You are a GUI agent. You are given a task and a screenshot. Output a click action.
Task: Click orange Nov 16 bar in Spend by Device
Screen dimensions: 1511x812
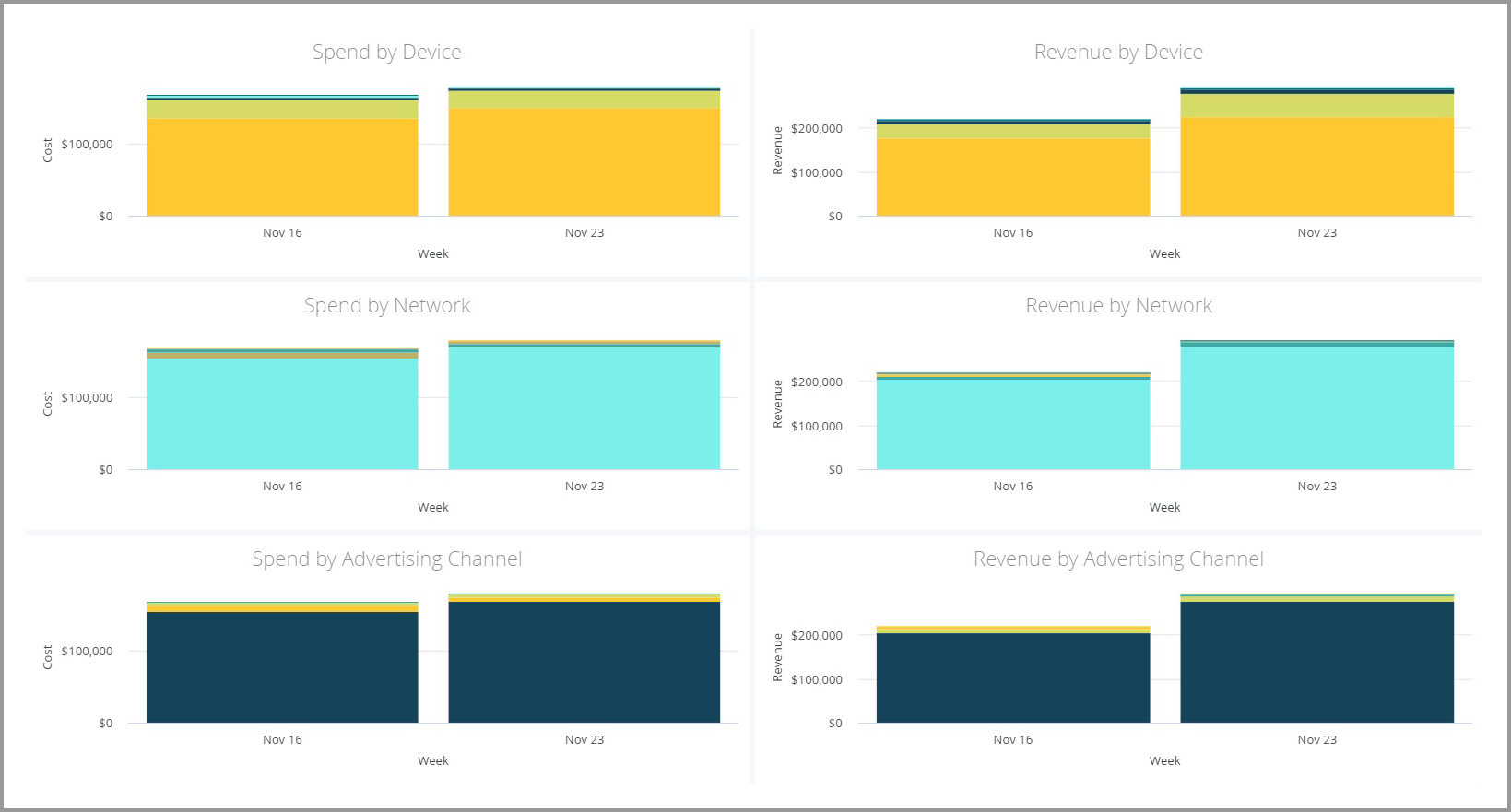[282, 167]
